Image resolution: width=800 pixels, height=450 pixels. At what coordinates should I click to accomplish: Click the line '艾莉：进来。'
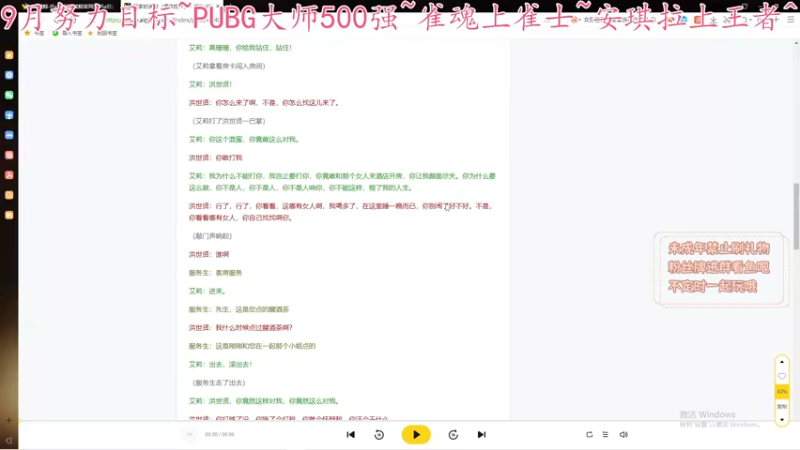pyautogui.click(x=207, y=291)
